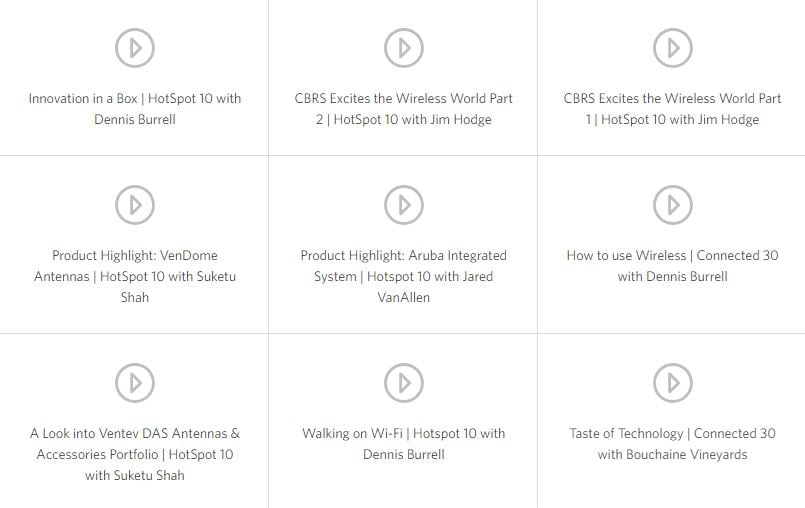
Task: Play Aruba Integrated System video icon
Action: (x=404, y=204)
